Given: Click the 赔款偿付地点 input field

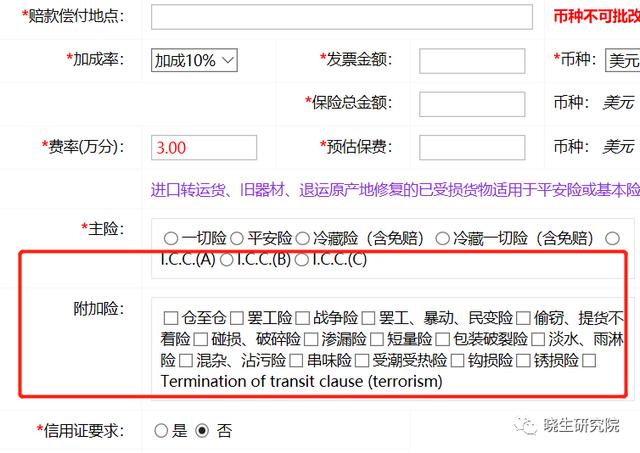Looking at the screenshot, I should click(x=342, y=17).
